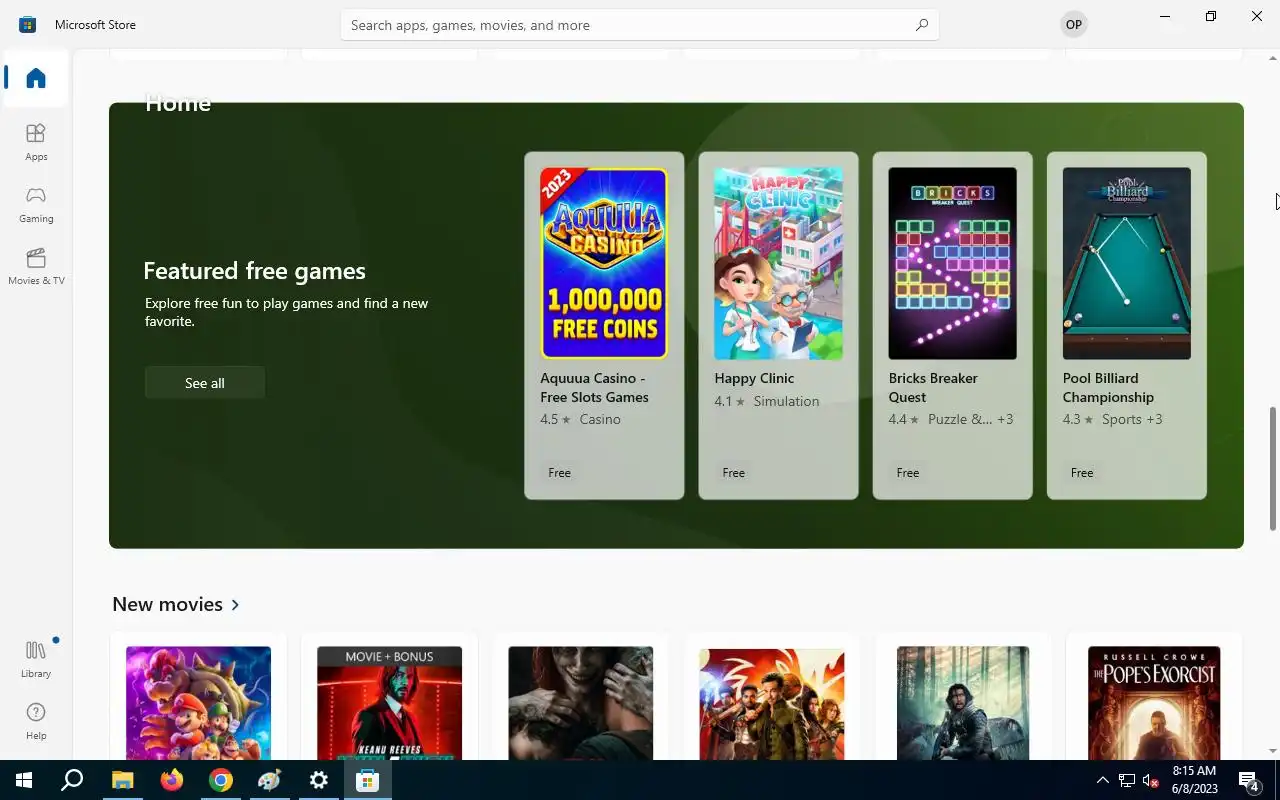This screenshot has height=800, width=1280.
Task: Expand New movies chevron arrow
Action: 235,604
